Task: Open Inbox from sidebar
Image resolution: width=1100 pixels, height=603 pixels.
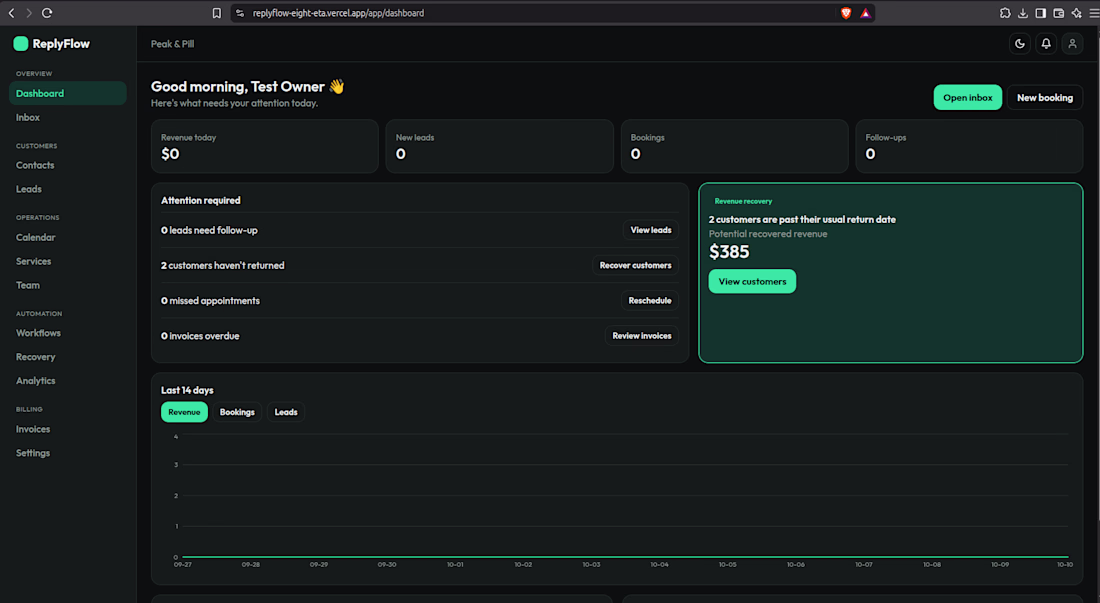Action: pos(28,117)
